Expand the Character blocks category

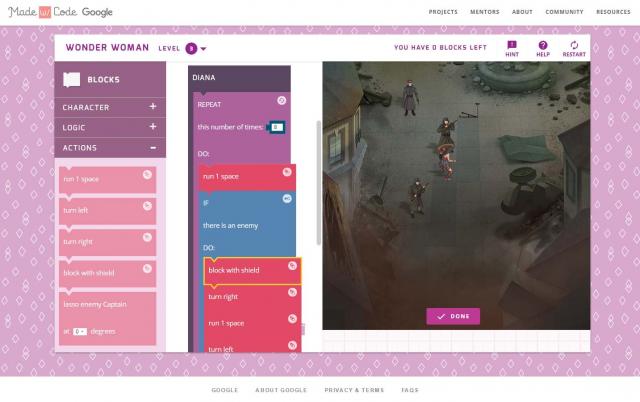(x=153, y=106)
